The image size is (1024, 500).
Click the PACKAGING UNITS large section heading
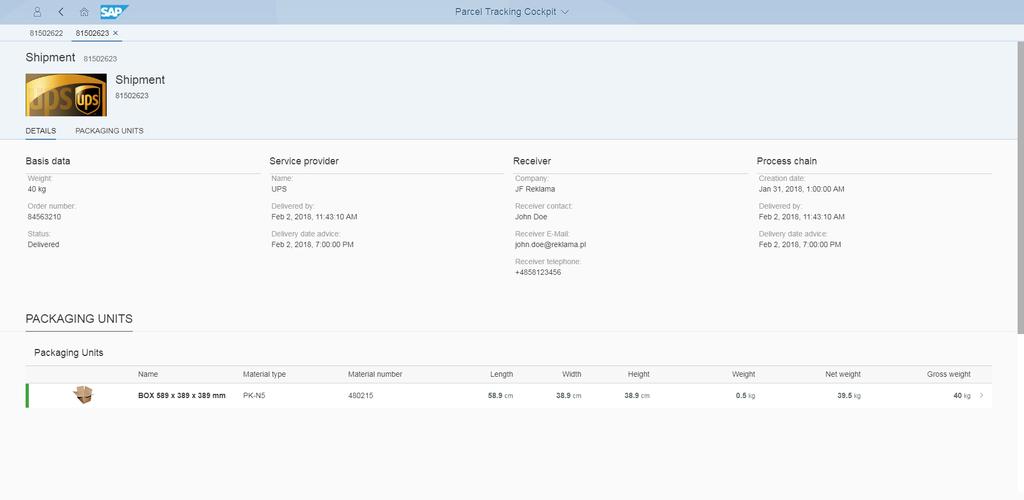pos(79,319)
